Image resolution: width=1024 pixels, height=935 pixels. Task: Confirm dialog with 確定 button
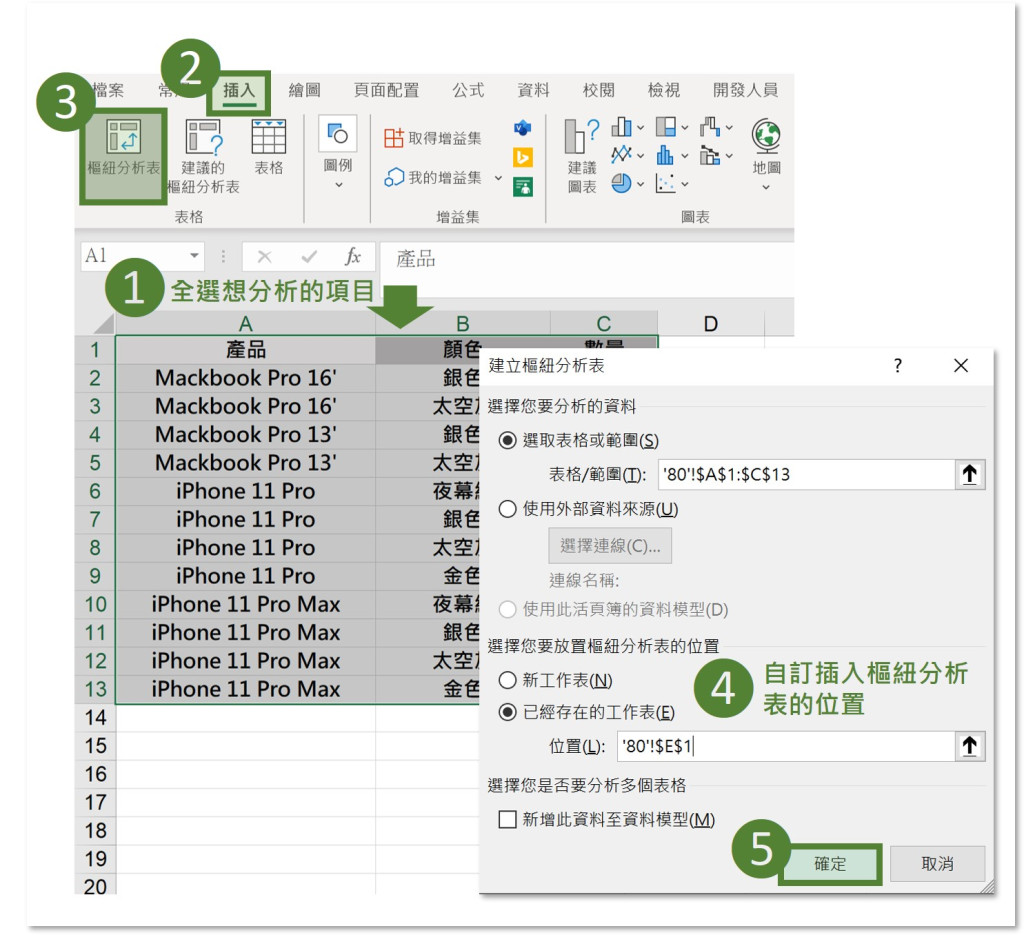pyautogui.click(x=830, y=864)
